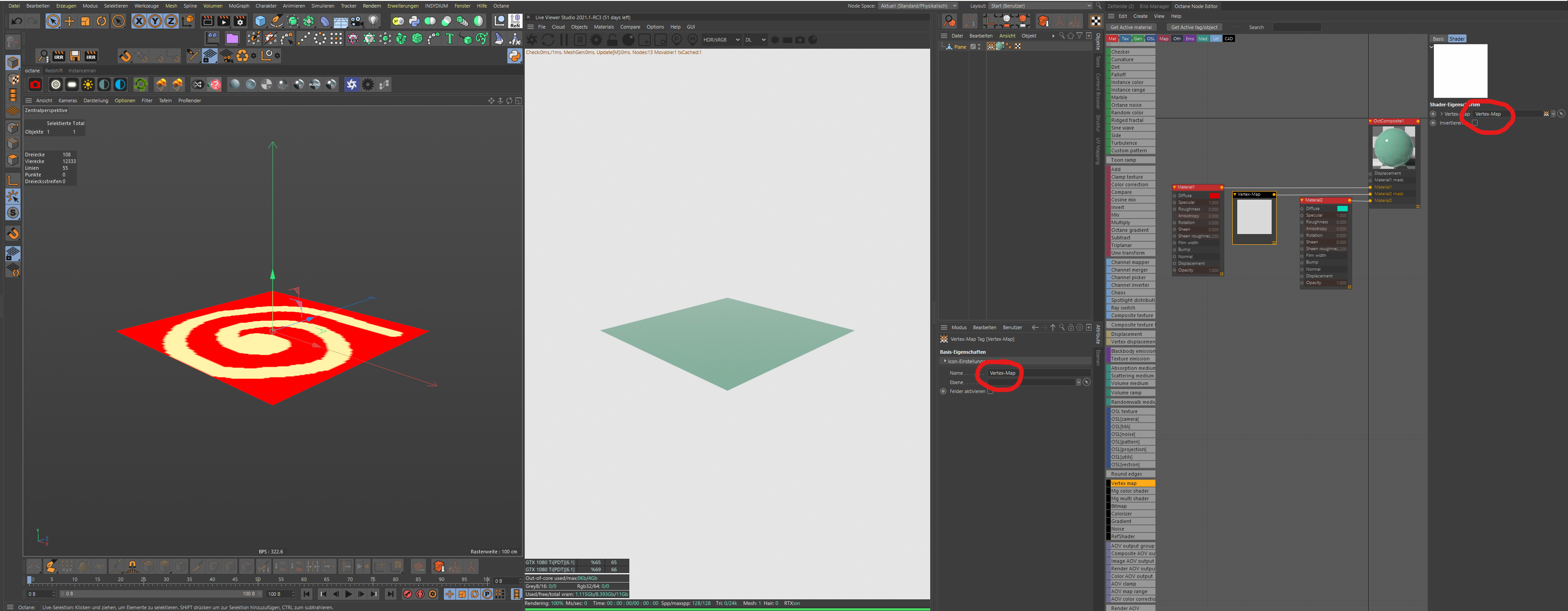Enable the Invertieren checkbox
The width and height of the screenshot is (1568, 611).
[x=1474, y=123]
